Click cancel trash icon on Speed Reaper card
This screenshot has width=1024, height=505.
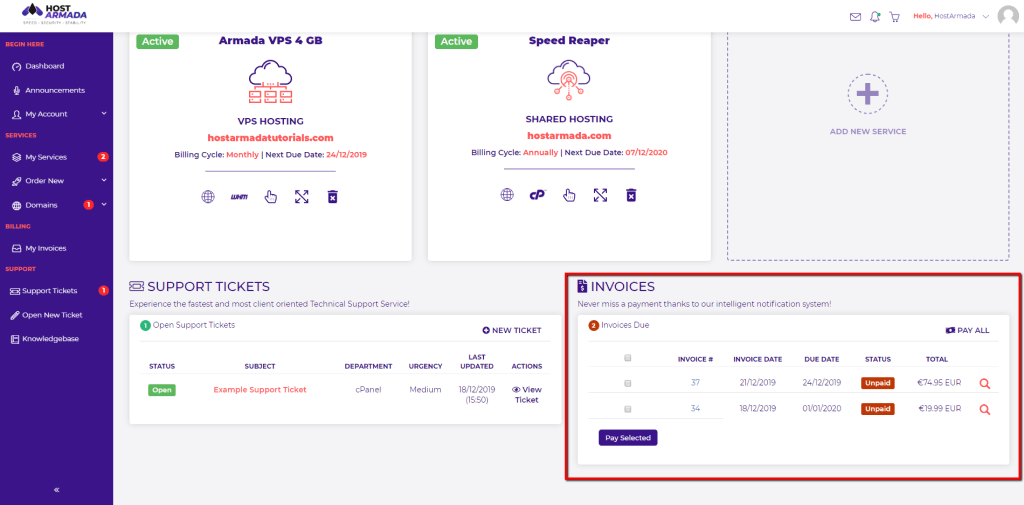click(631, 195)
